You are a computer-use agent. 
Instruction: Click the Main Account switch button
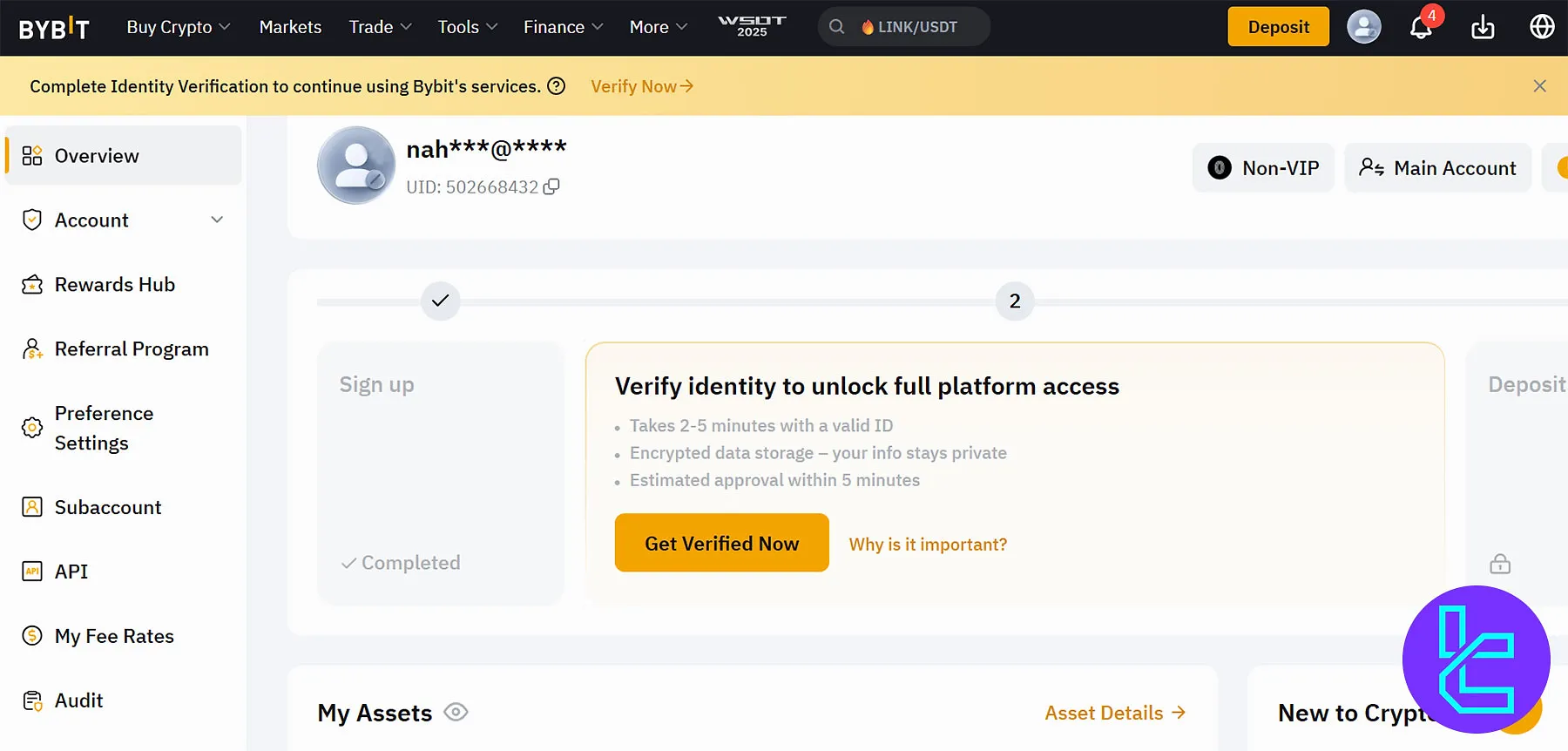1438,167
